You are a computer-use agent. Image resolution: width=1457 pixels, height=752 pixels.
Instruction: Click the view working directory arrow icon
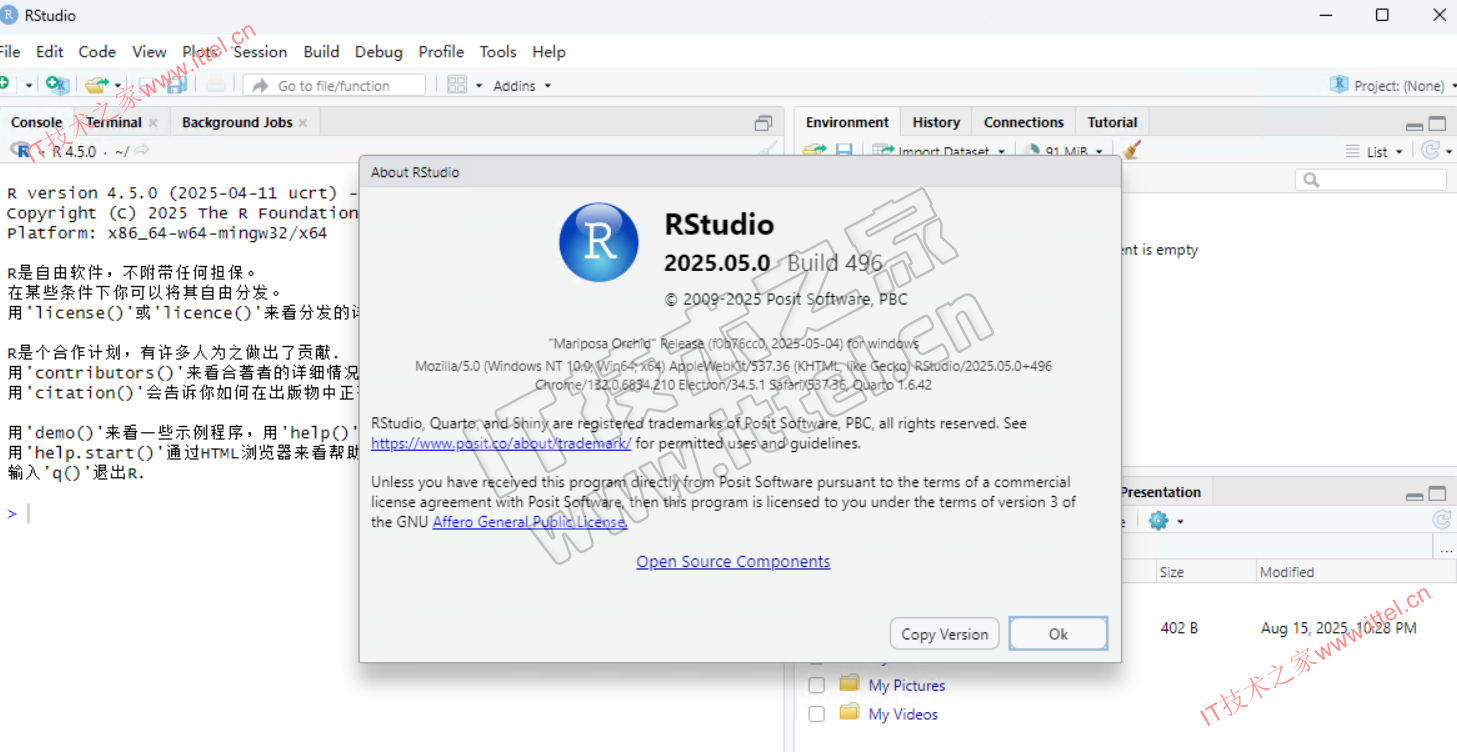click(143, 150)
